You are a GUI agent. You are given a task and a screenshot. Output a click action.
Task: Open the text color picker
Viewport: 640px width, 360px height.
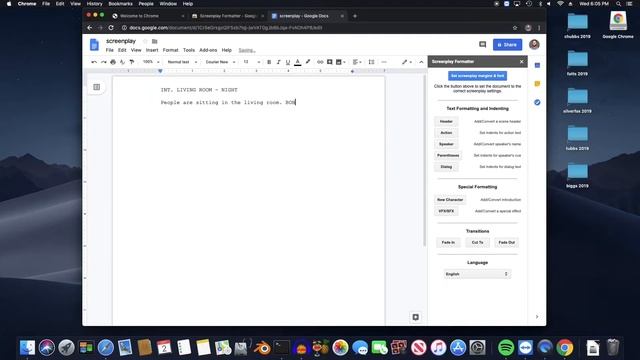coord(298,62)
